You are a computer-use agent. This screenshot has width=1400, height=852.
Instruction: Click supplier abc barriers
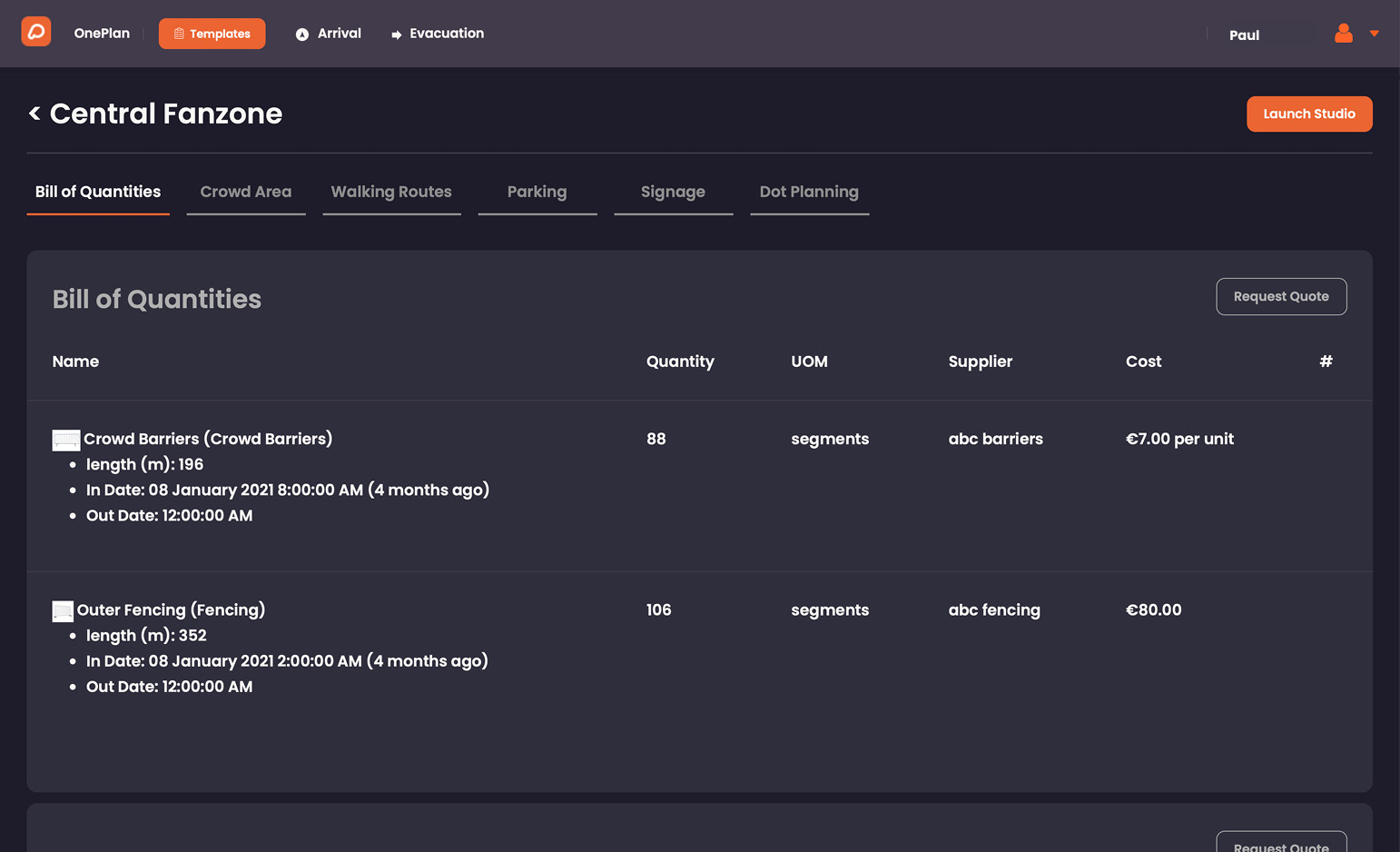(996, 439)
